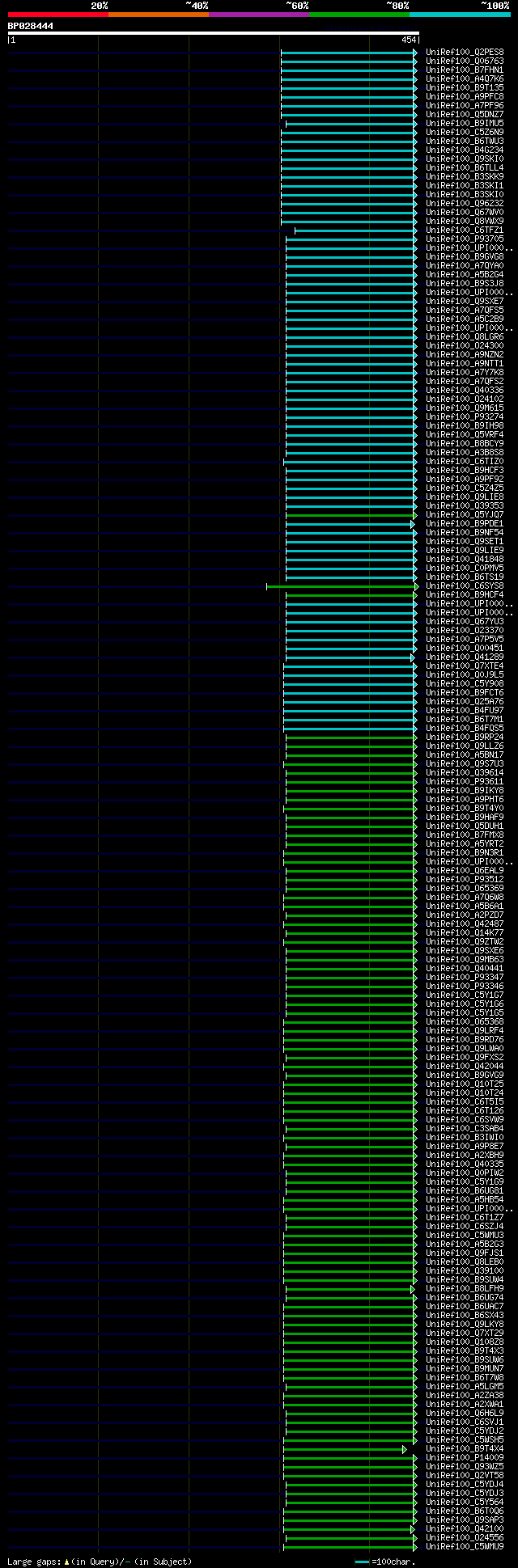
Task: Open the UniRef100_P93705 hit label
Action: click(x=465, y=239)
